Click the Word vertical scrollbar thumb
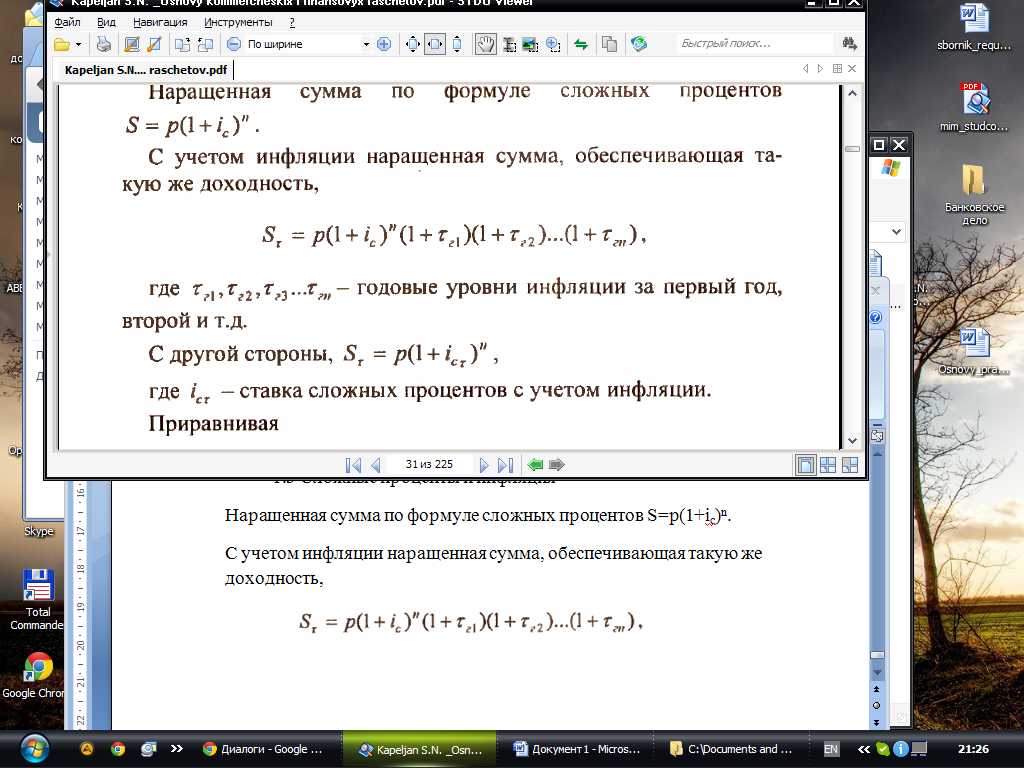This screenshot has height=768, width=1024. (877, 656)
